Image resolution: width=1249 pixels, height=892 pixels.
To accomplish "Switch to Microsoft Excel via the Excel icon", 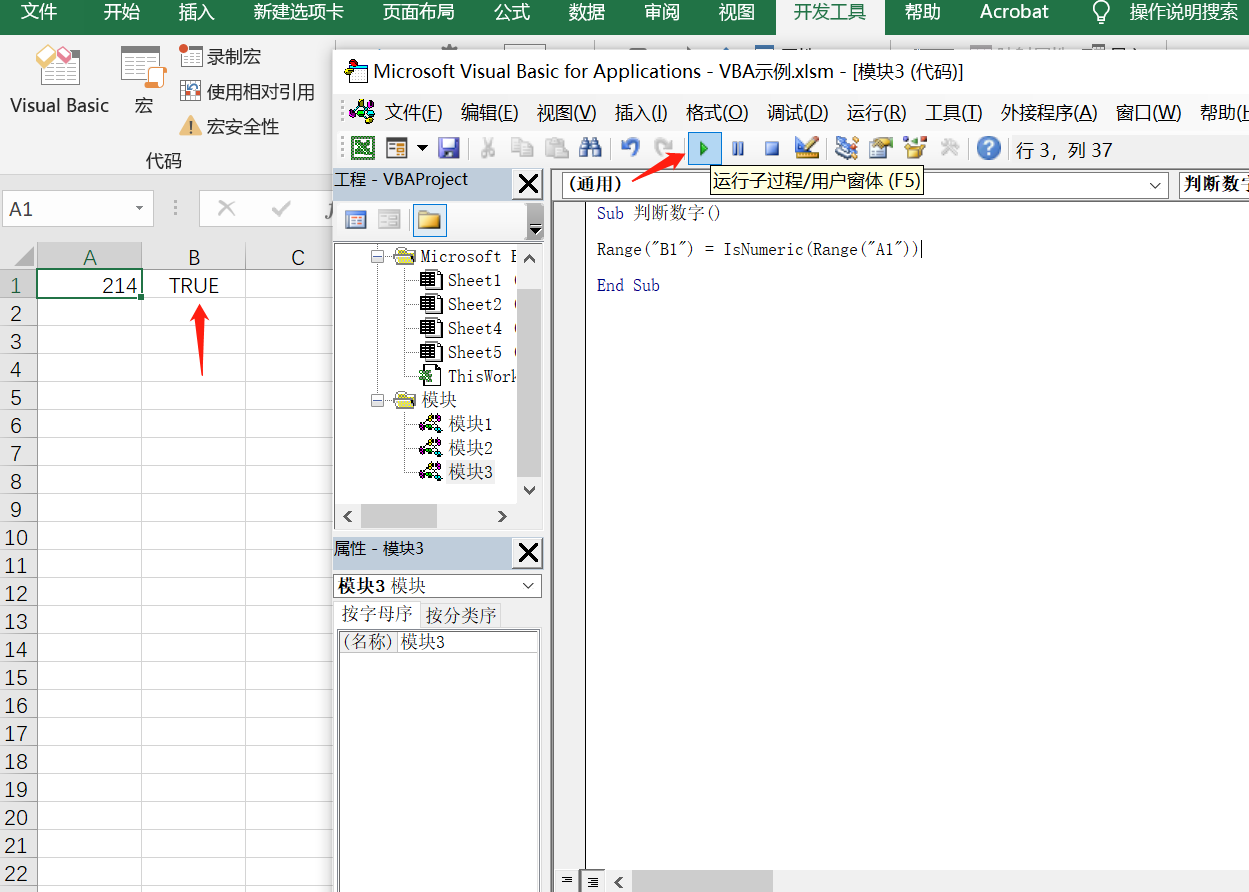I will pyautogui.click(x=363, y=148).
